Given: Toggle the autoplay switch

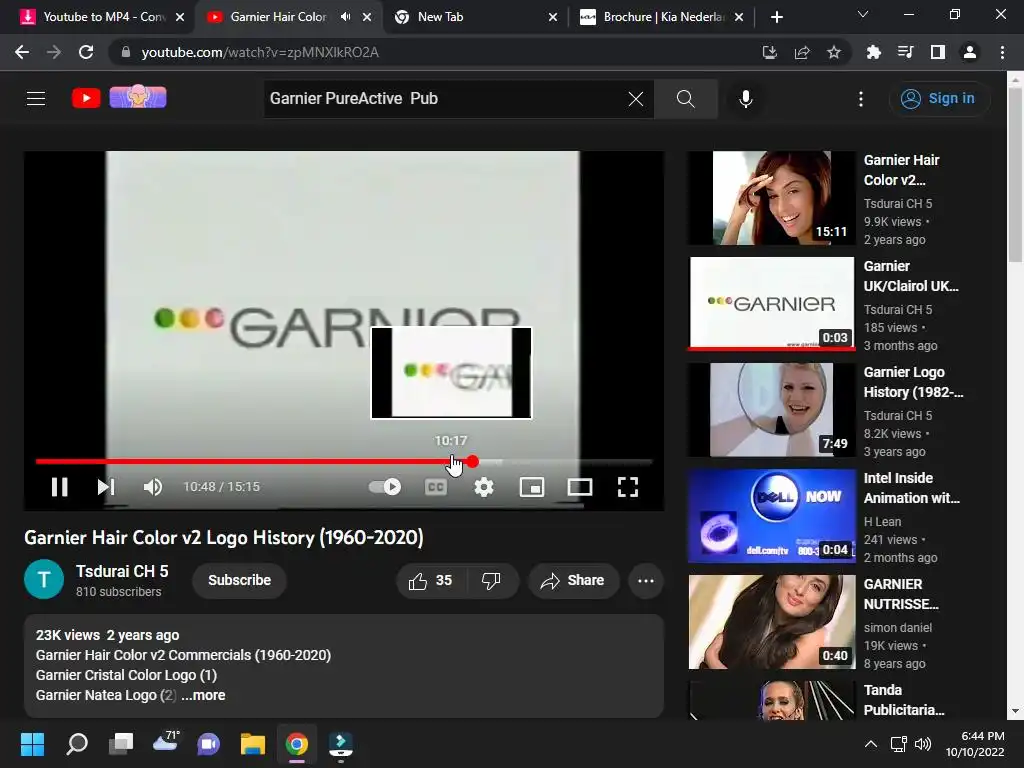Looking at the screenshot, I should coord(385,487).
